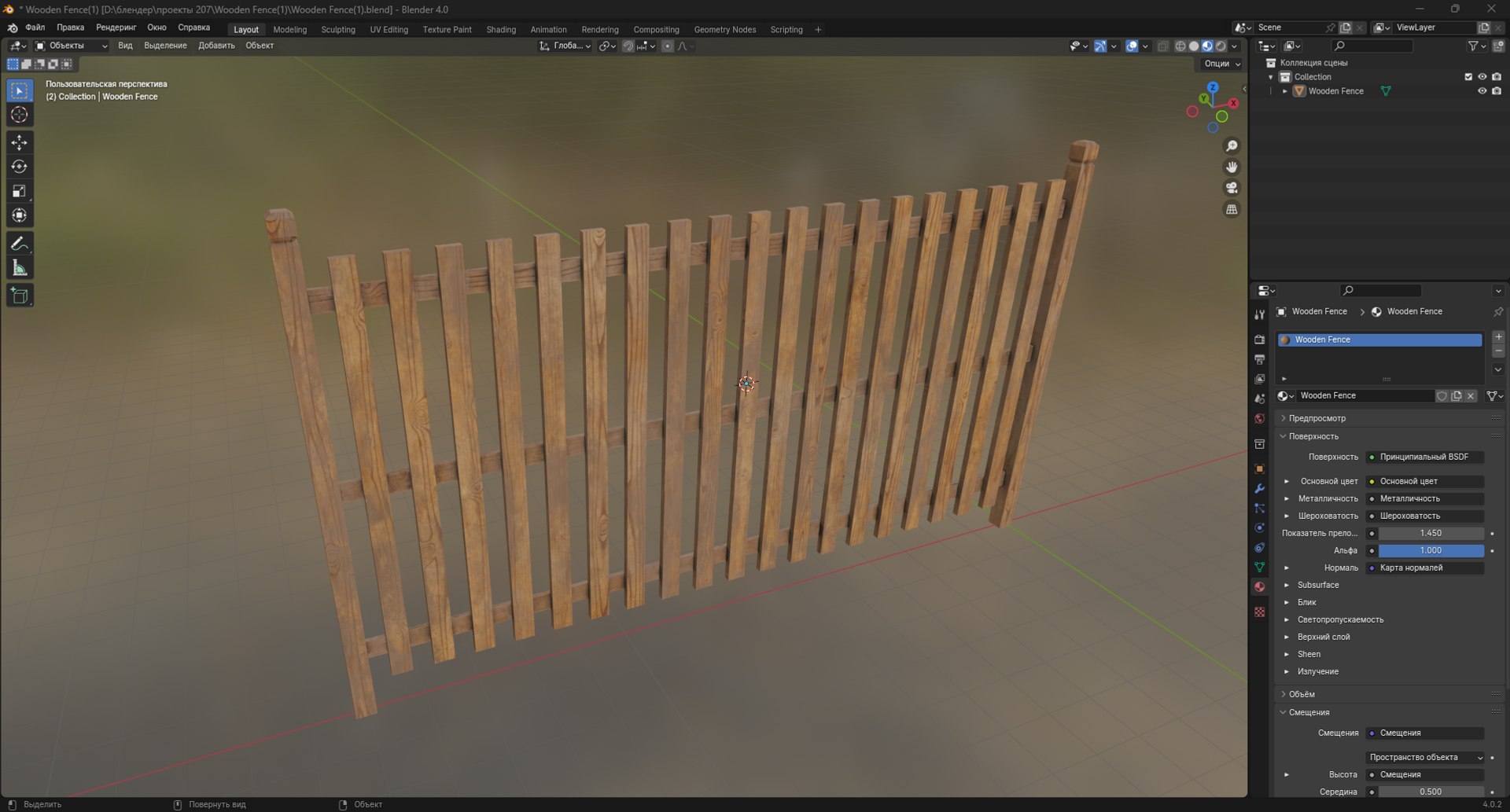Toggle viewport overlays

point(1132,46)
